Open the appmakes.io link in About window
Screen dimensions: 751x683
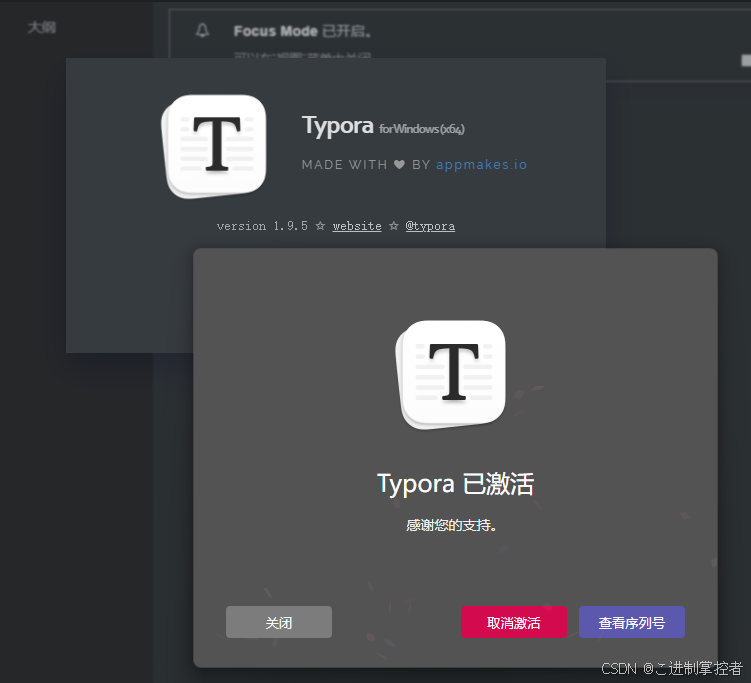click(481, 165)
